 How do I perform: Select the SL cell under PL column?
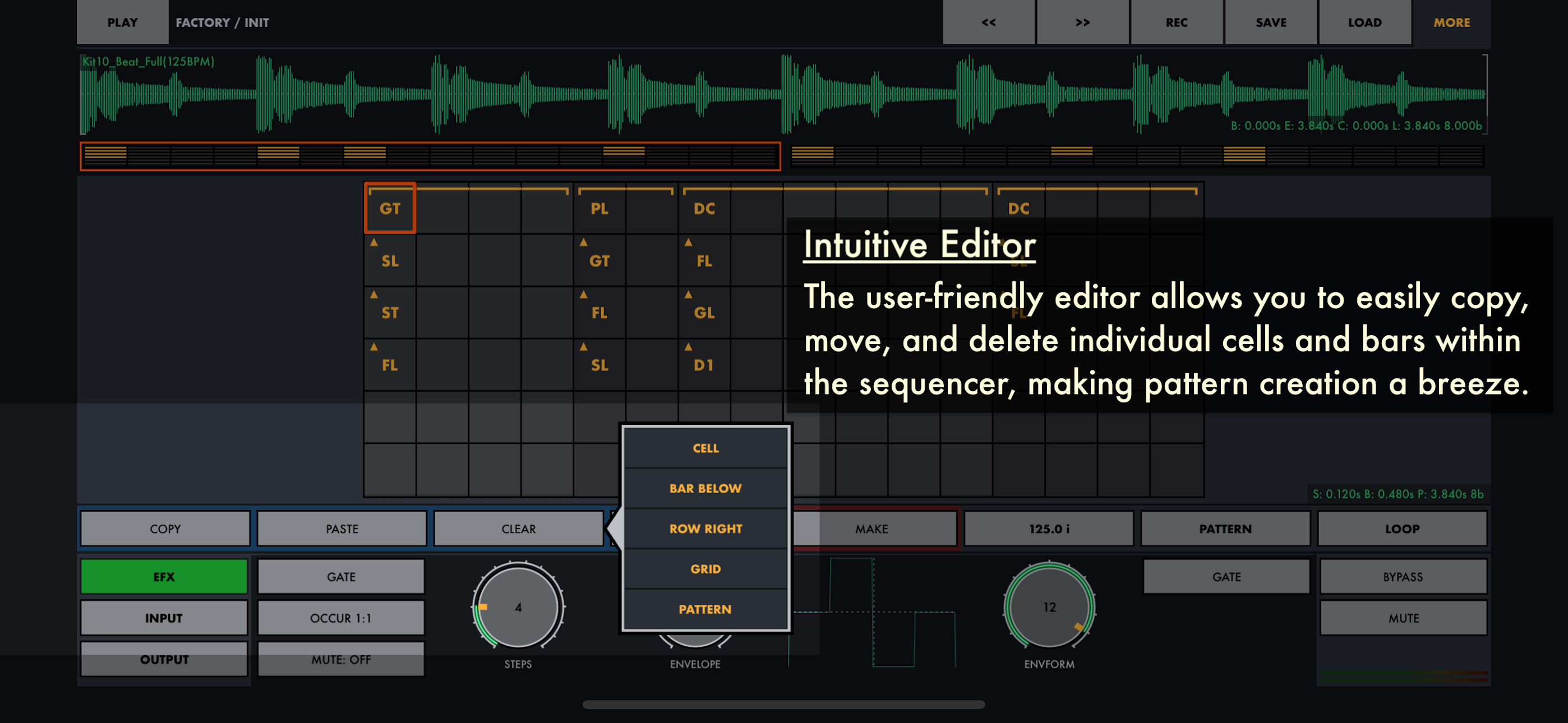pos(599,365)
